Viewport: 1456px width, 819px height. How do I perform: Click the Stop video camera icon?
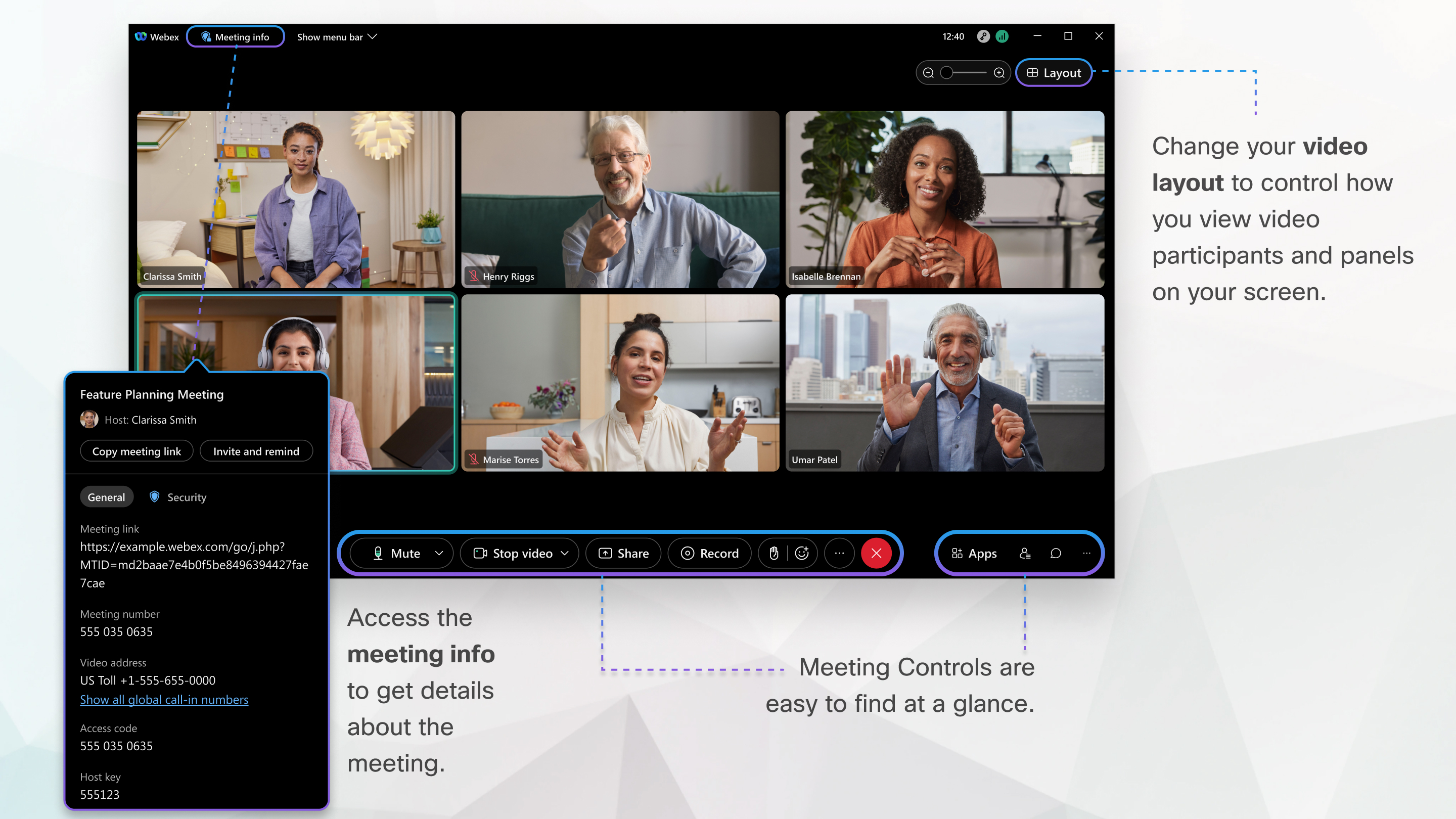click(481, 552)
